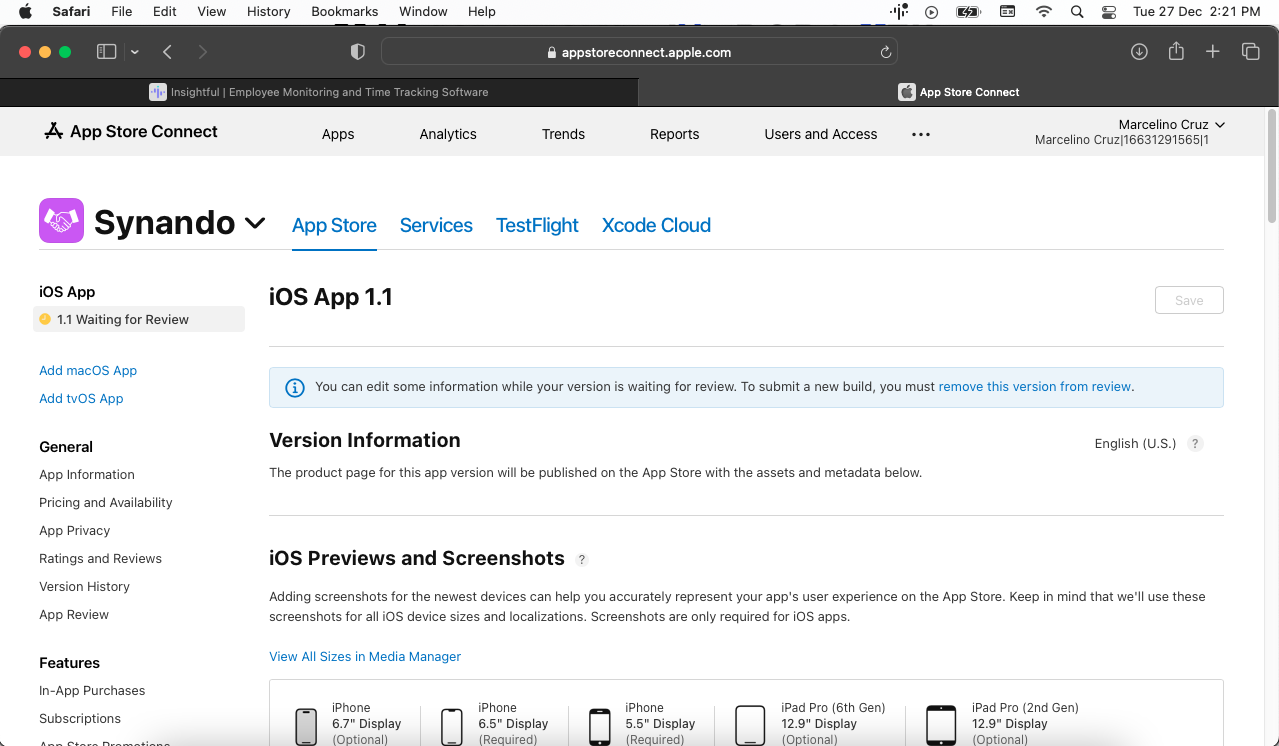This screenshot has width=1279, height=746.
Task: Click the info icon in the review banner
Action: pos(295,387)
